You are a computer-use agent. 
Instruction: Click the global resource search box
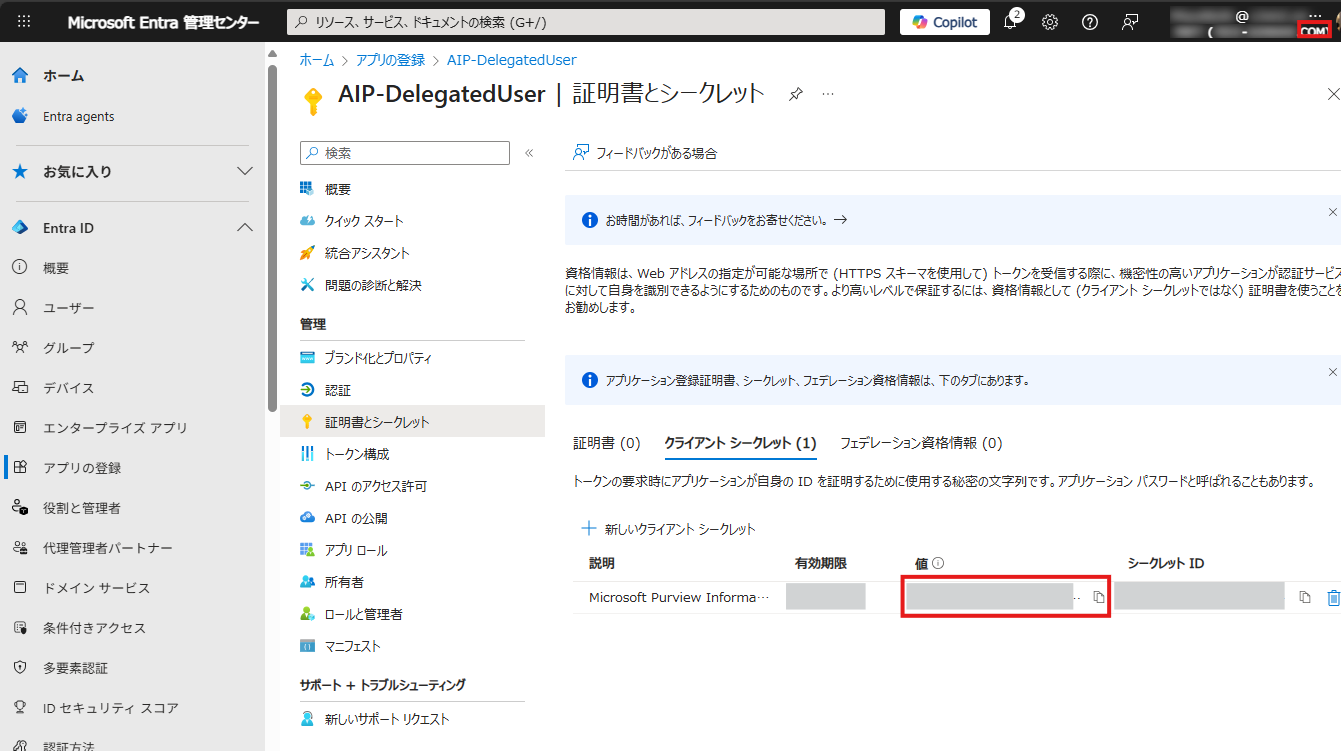pos(586,22)
